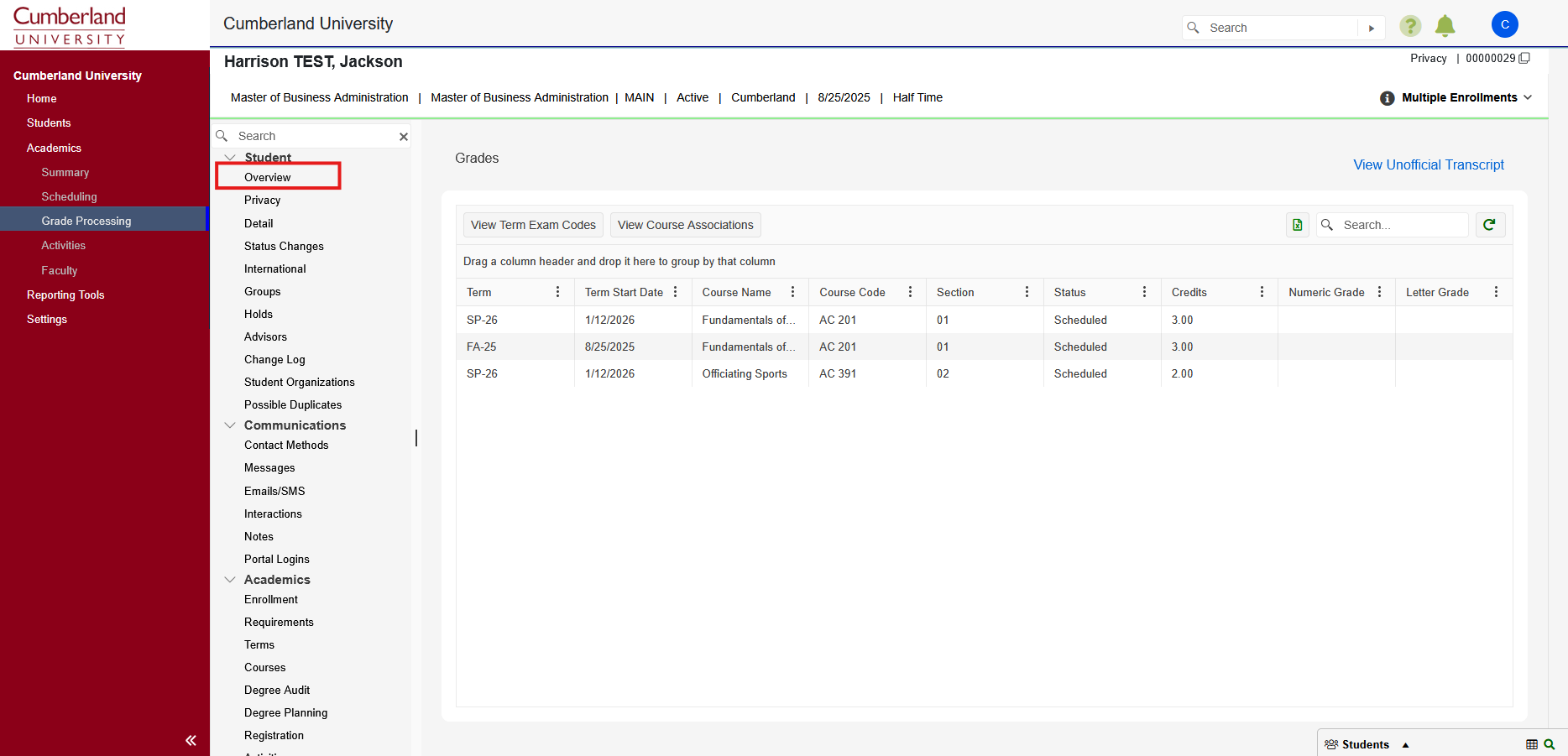Click View Course Associations button
This screenshot has height=756, width=1568.
click(x=686, y=225)
